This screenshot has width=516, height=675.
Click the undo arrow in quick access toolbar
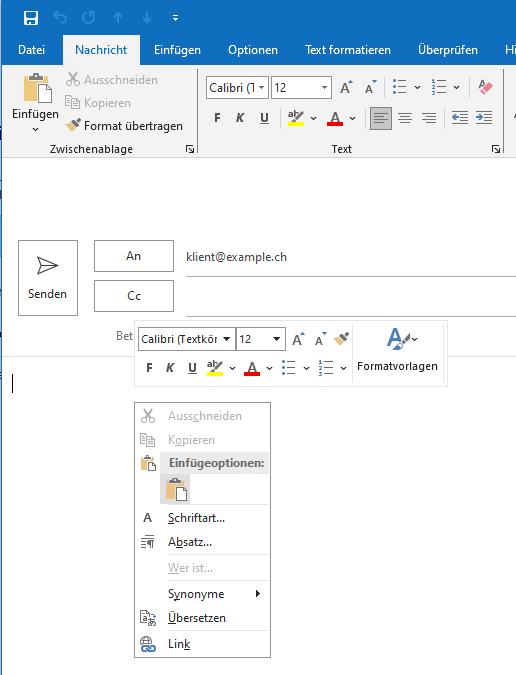(60, 18)
